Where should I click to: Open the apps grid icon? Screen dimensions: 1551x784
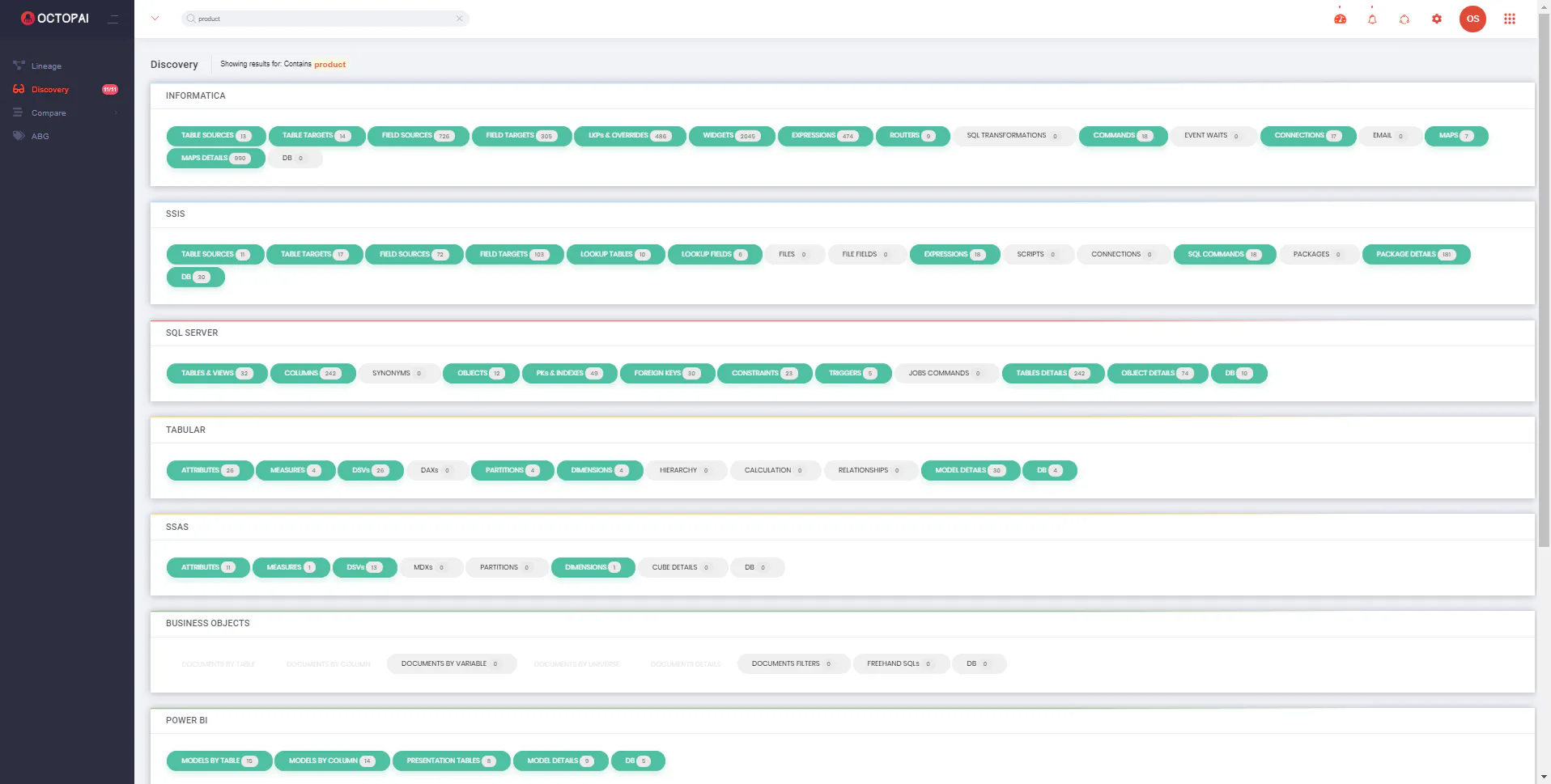pyautogui.click(x=1510, y=19)
